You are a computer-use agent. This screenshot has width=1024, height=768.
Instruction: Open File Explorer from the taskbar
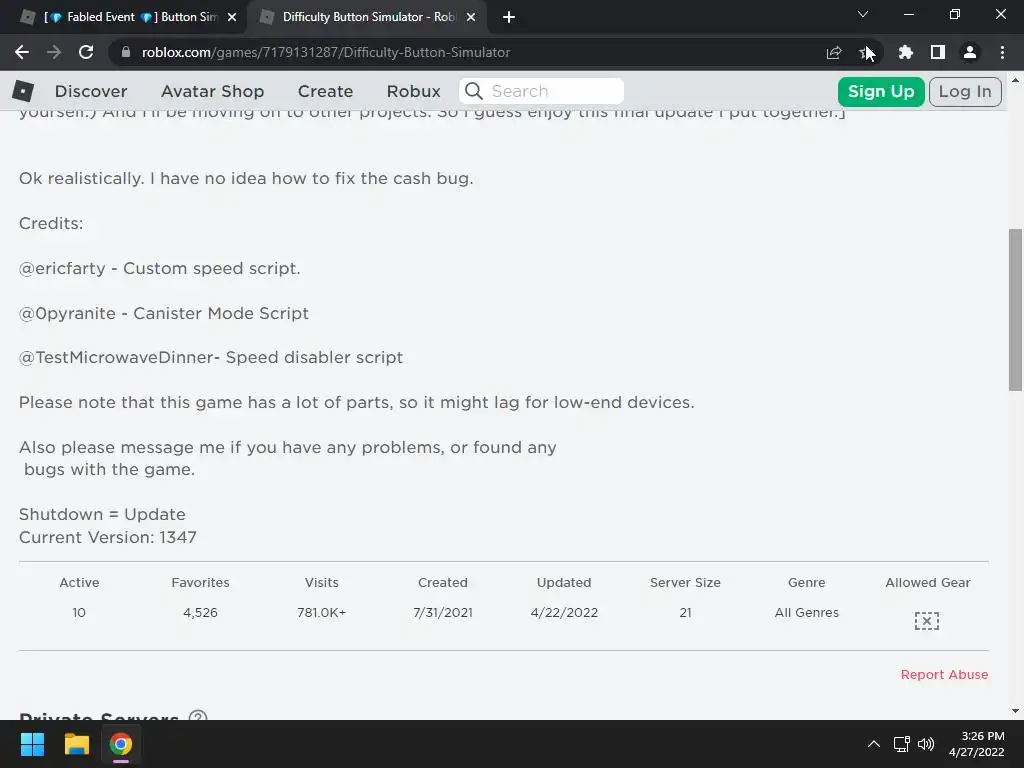76,744
